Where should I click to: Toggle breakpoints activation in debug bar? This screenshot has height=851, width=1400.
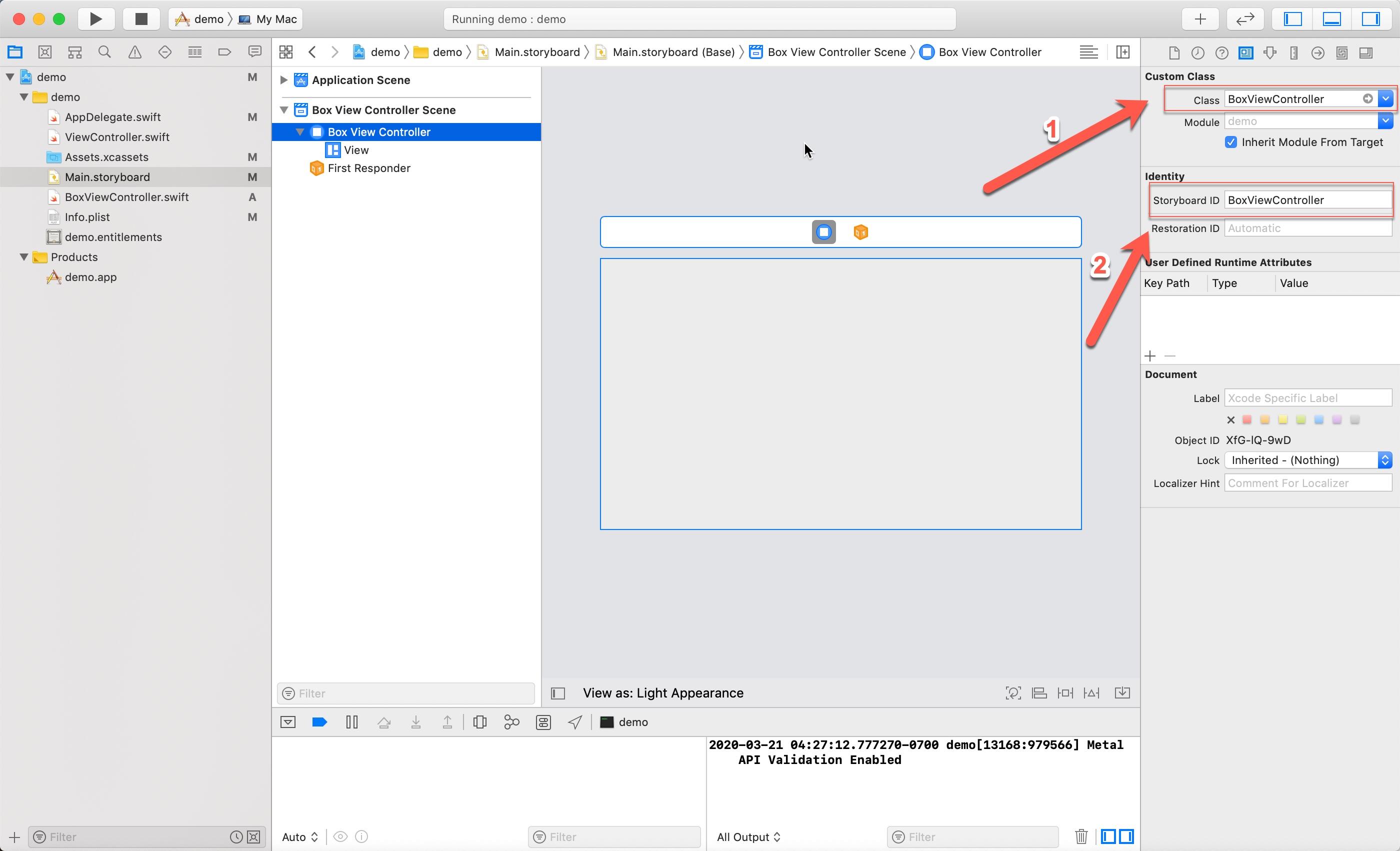[319, 721]
